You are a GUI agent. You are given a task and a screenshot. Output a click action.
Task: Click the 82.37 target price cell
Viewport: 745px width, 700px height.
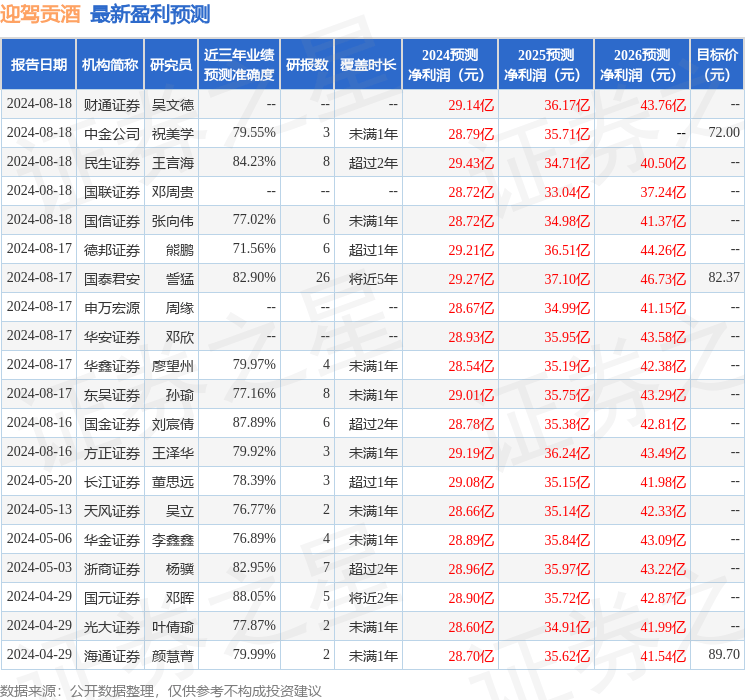[x=722, y=277]
